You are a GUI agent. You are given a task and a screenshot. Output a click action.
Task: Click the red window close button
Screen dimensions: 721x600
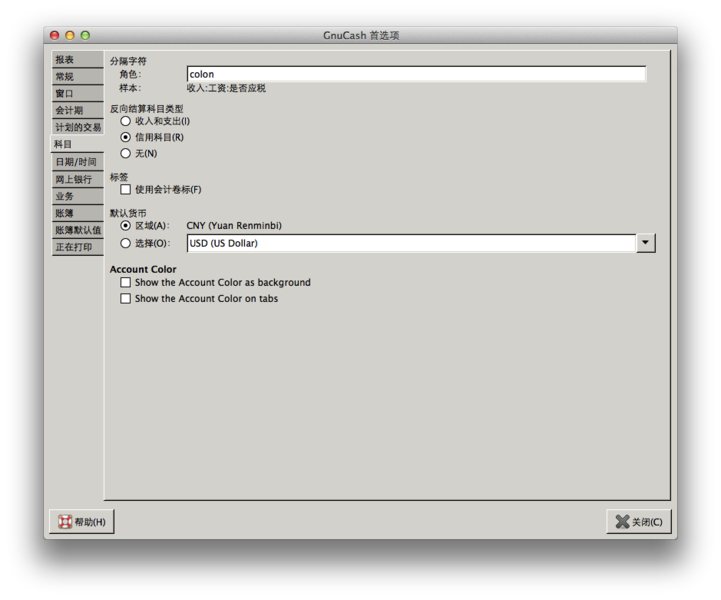point(55,35)
